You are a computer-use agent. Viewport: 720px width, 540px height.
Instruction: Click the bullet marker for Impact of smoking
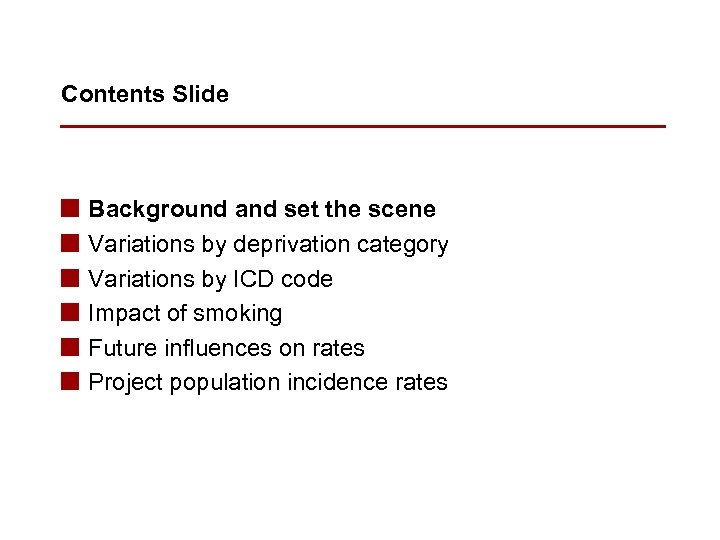(69, 313)
